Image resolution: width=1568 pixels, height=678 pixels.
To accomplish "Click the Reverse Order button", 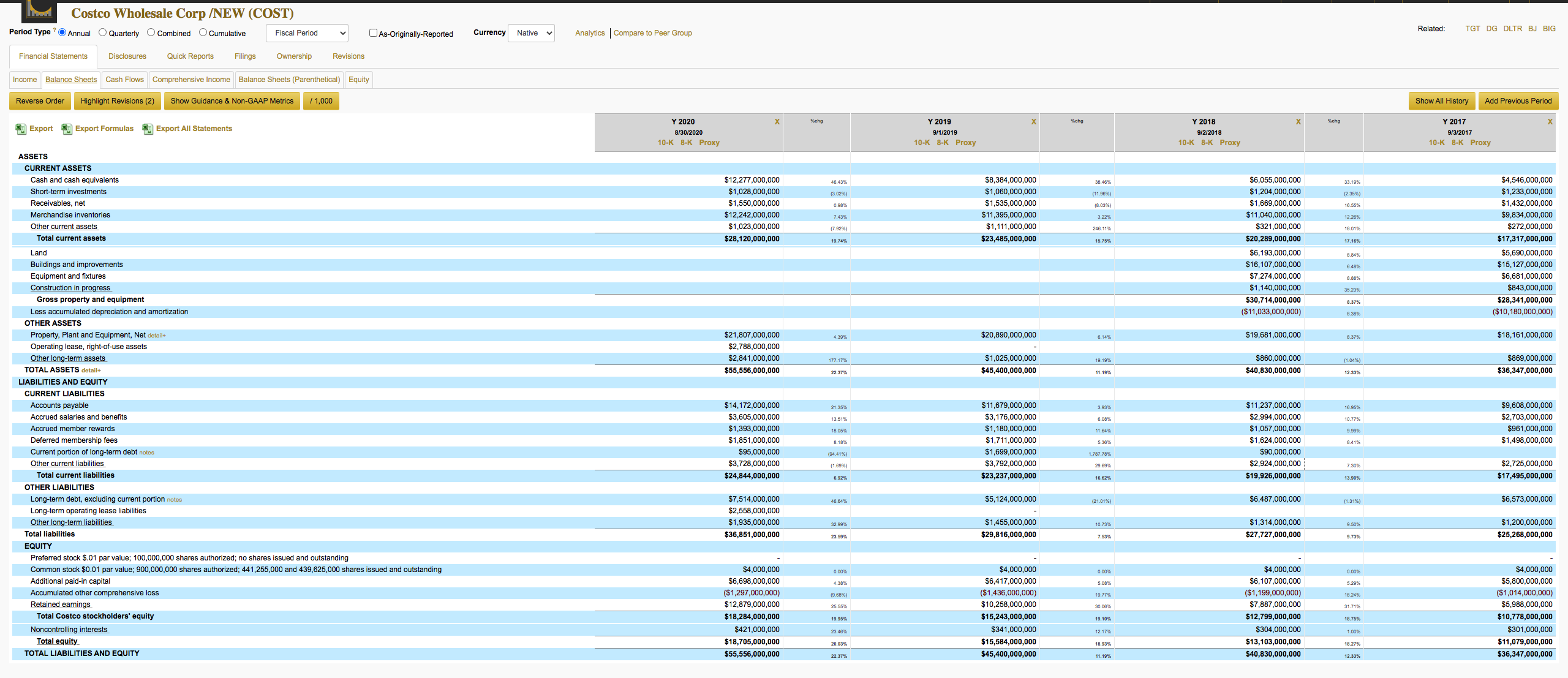I will click(40, 101).
